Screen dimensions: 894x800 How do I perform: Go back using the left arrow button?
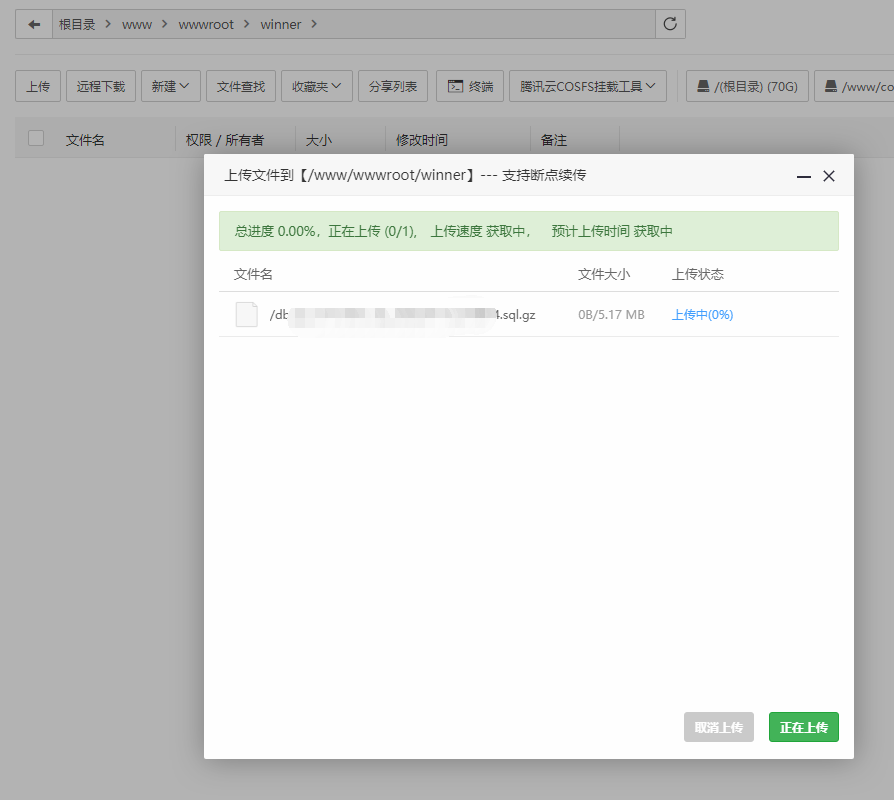[34, 25]
